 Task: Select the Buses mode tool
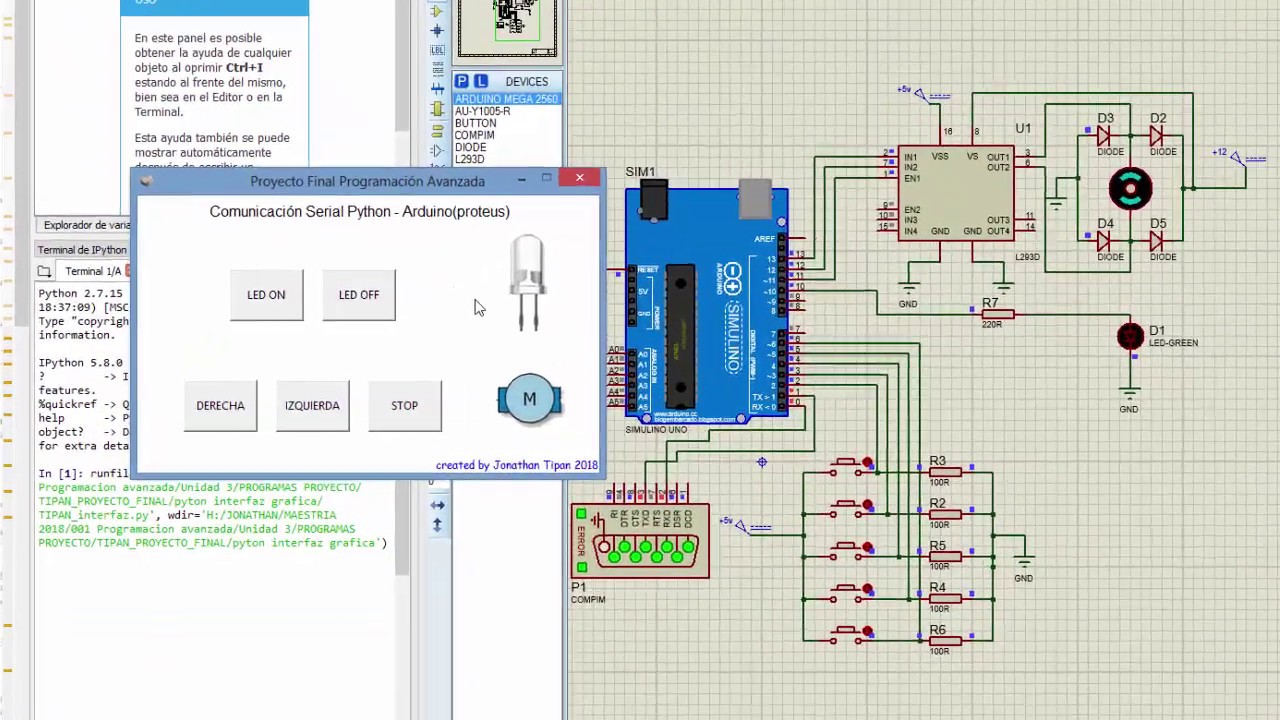click(x=437, y=89)
